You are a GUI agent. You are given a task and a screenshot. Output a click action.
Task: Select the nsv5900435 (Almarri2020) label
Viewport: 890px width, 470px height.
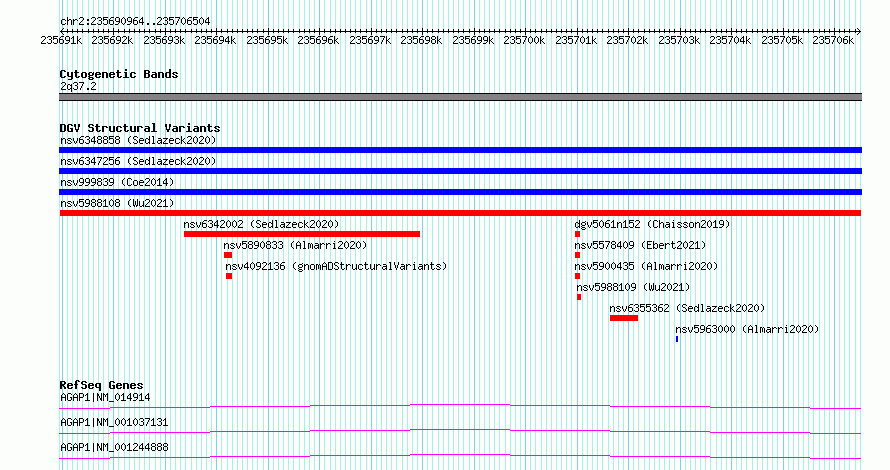(x=646, y=266)
